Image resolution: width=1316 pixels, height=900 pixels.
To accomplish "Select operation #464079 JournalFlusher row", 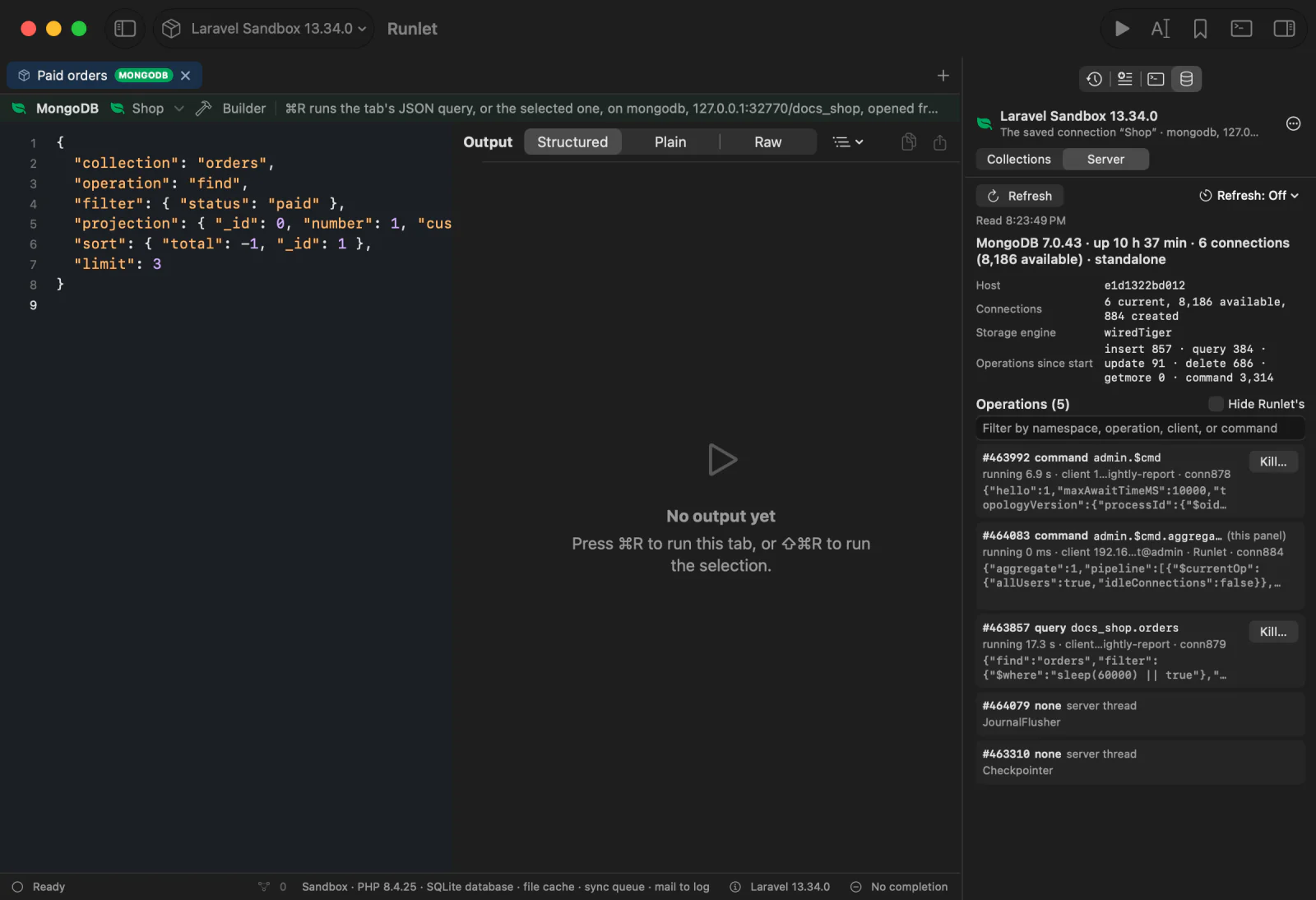I will tap(1140, 714).
